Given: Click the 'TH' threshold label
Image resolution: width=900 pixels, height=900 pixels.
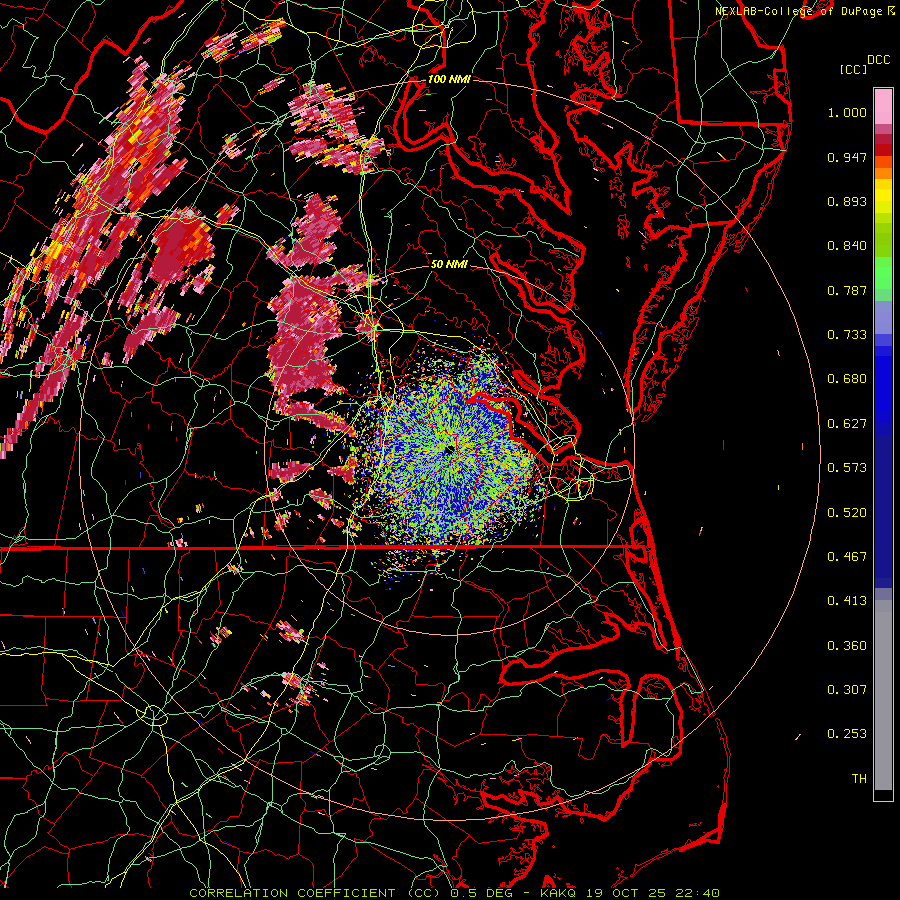Looking at the screenshot, I should click(x=859, y=779).
